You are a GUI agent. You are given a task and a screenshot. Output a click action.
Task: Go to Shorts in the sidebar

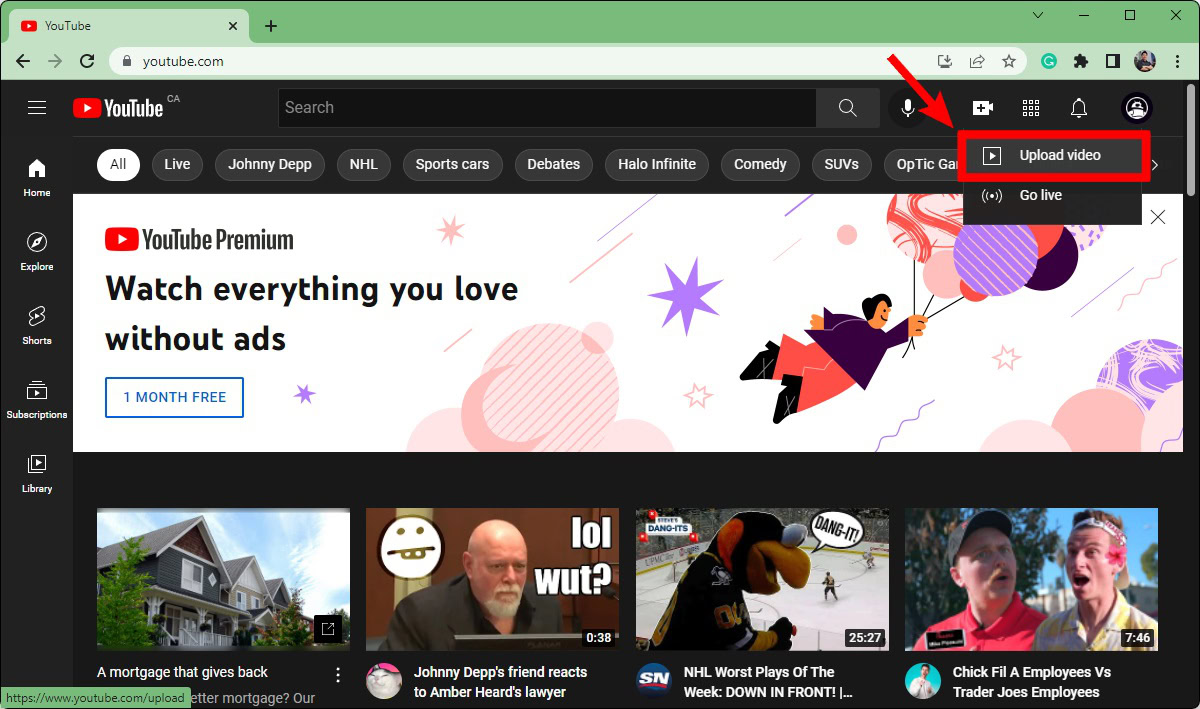[37, 325]
